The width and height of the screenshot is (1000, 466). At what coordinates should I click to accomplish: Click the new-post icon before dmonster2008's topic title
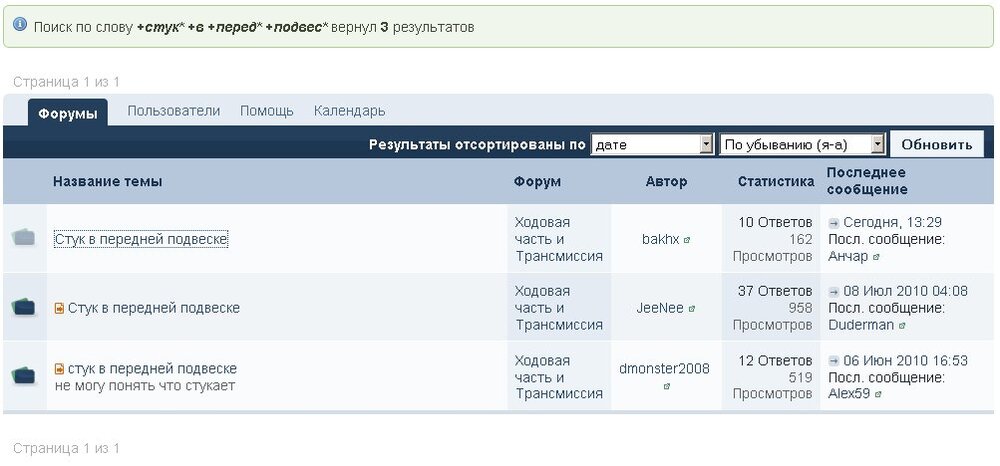click(x=60, y=369)
